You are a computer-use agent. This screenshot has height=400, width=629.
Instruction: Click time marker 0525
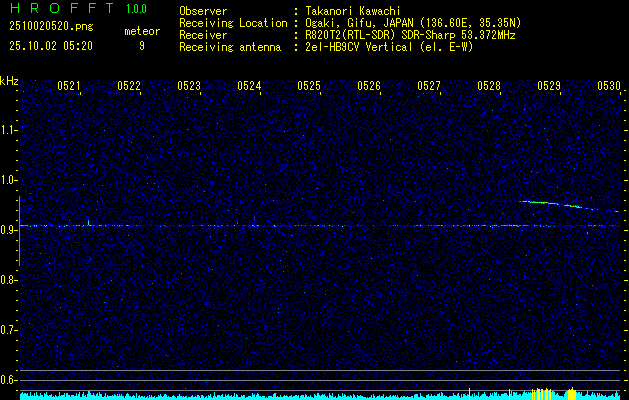point(309,85)
